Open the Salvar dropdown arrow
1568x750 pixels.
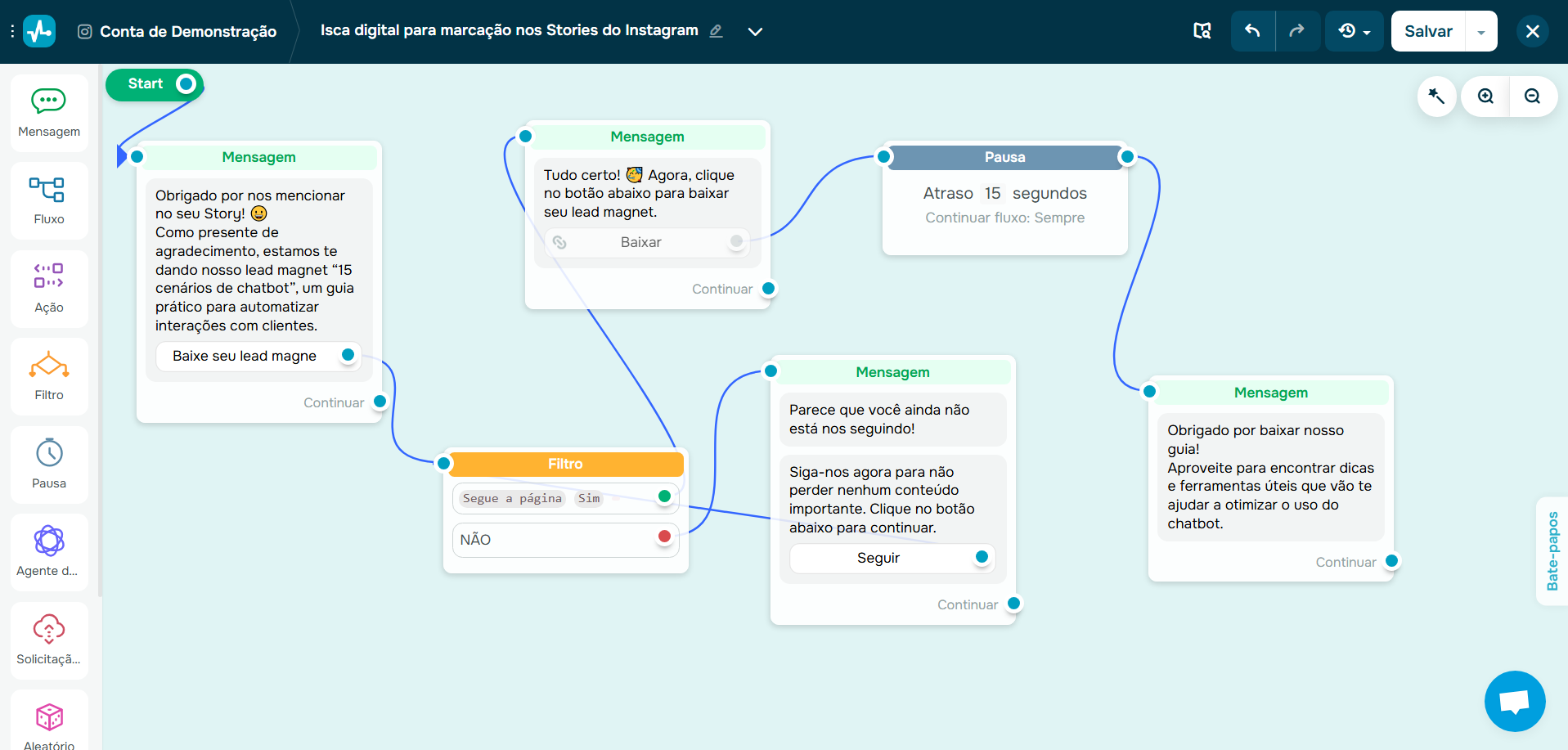coord(1480,32)
